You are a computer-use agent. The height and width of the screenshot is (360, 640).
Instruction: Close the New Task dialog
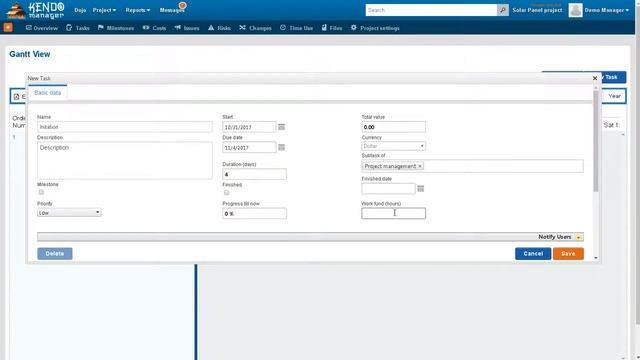pyautogui.click(x=595, y=78)
